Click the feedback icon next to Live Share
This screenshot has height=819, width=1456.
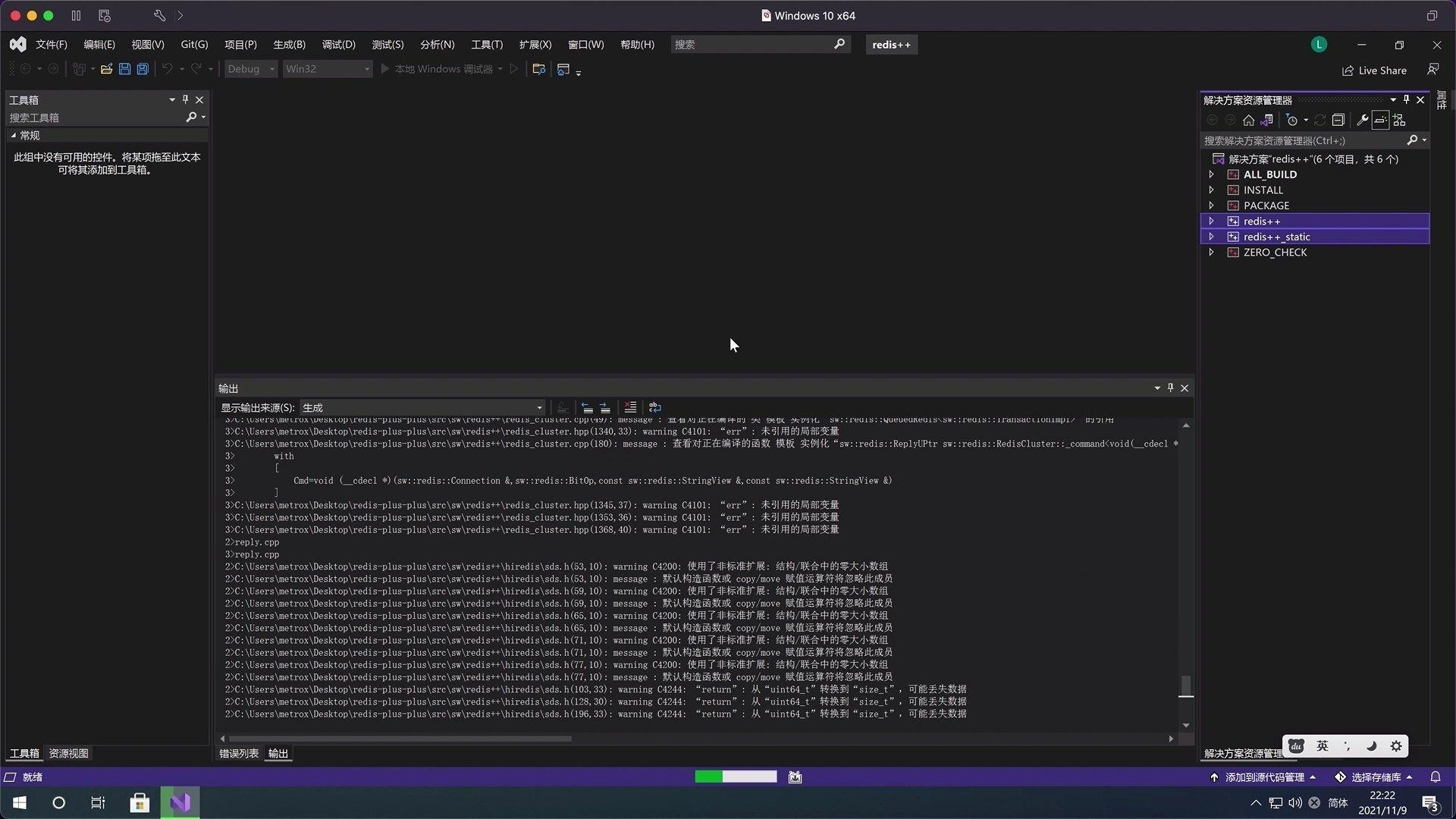tap(1432, 70)
